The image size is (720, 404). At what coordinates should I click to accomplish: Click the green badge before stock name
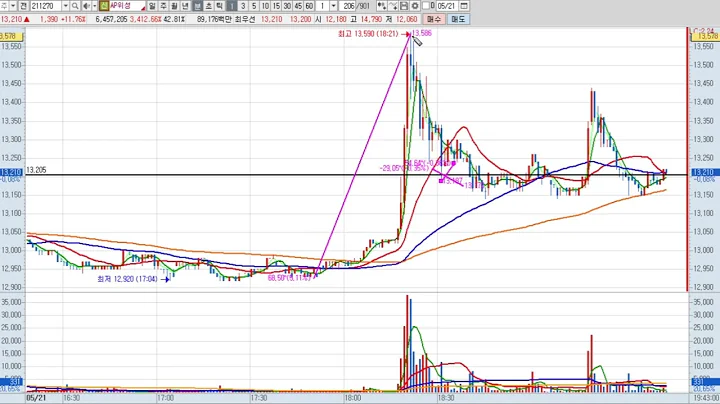pyautogui.click(x=104, y=6)
